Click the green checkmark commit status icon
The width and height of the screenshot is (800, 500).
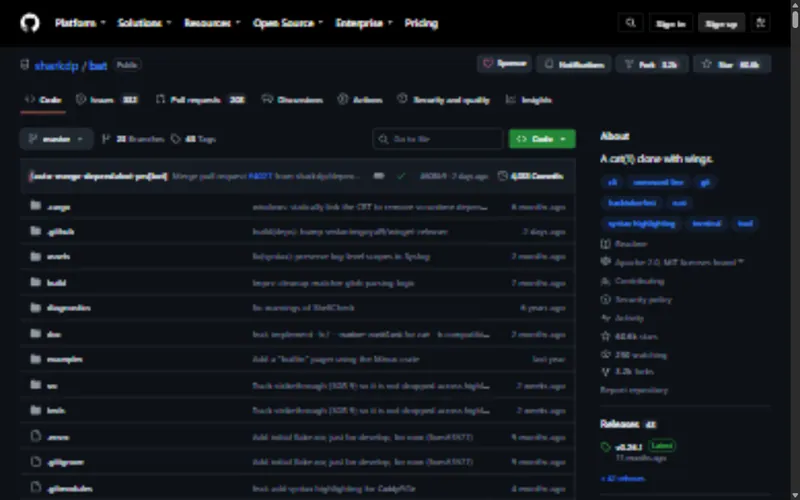(x=401, y=176)
